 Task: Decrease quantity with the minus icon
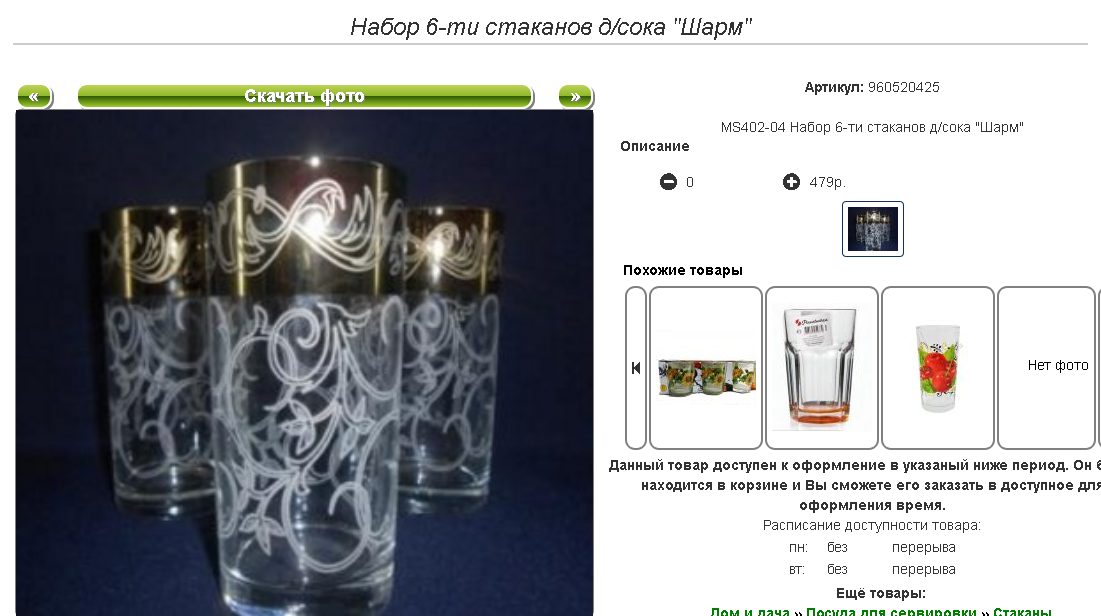tap(668, 182)
